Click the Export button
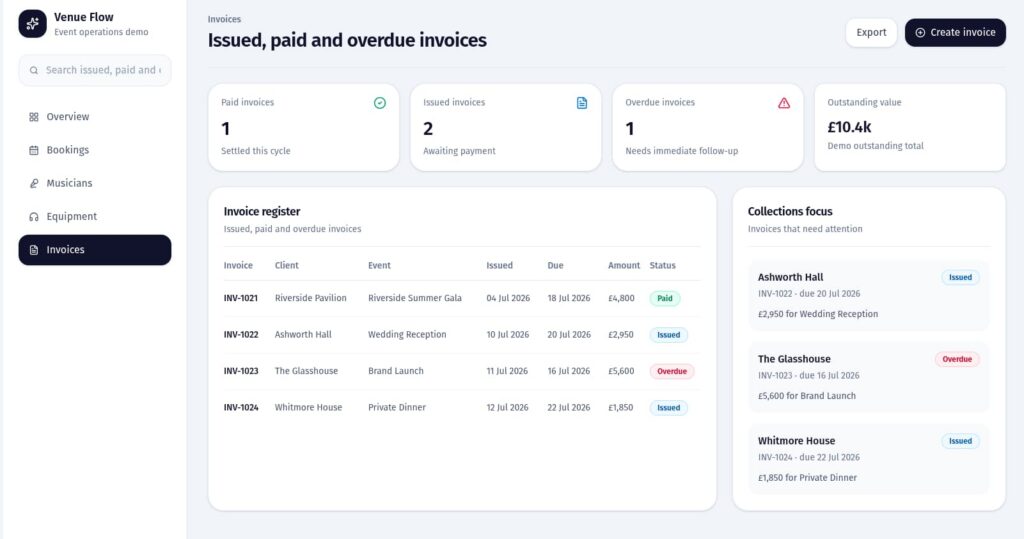 click(x=871, y=33)
